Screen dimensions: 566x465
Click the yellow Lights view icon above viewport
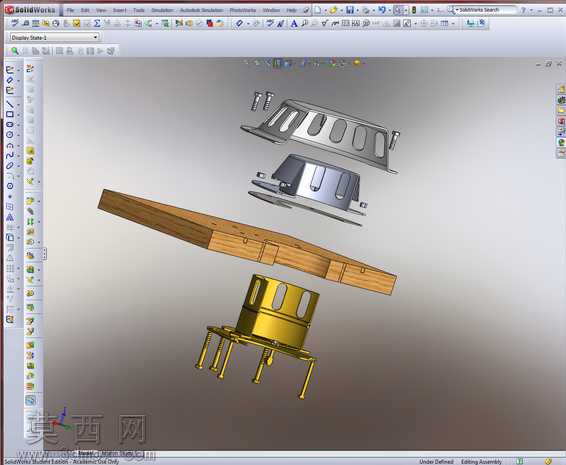[x=357, y=63]
